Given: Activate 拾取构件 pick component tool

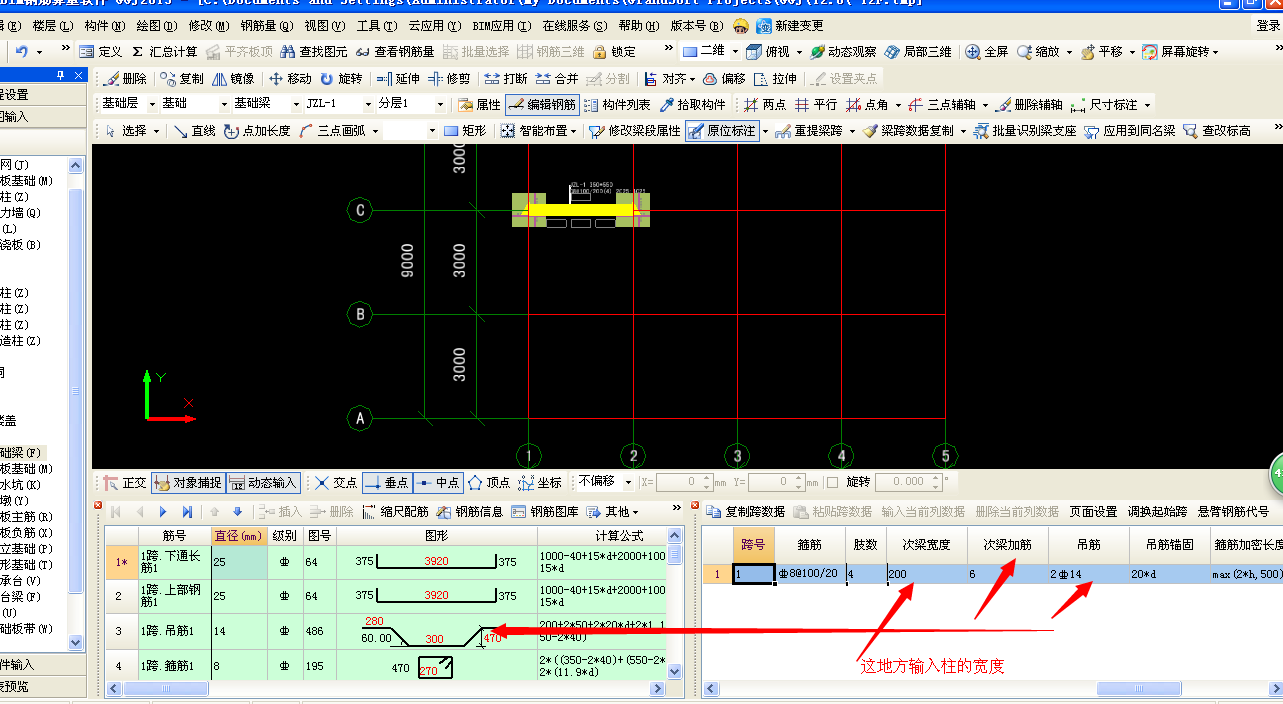Looking at the screenshot, I should (x=692, y=104).
